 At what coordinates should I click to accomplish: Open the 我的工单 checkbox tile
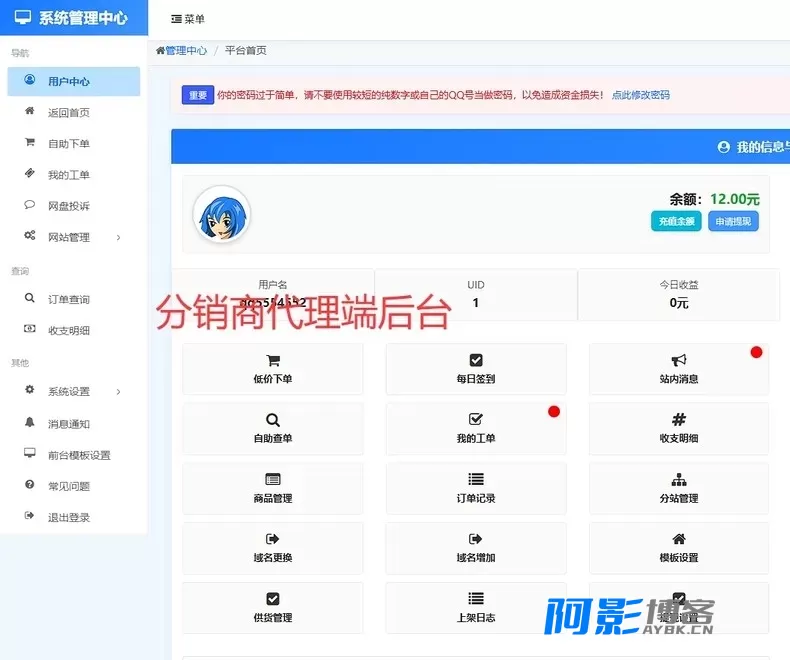[476, 429]
